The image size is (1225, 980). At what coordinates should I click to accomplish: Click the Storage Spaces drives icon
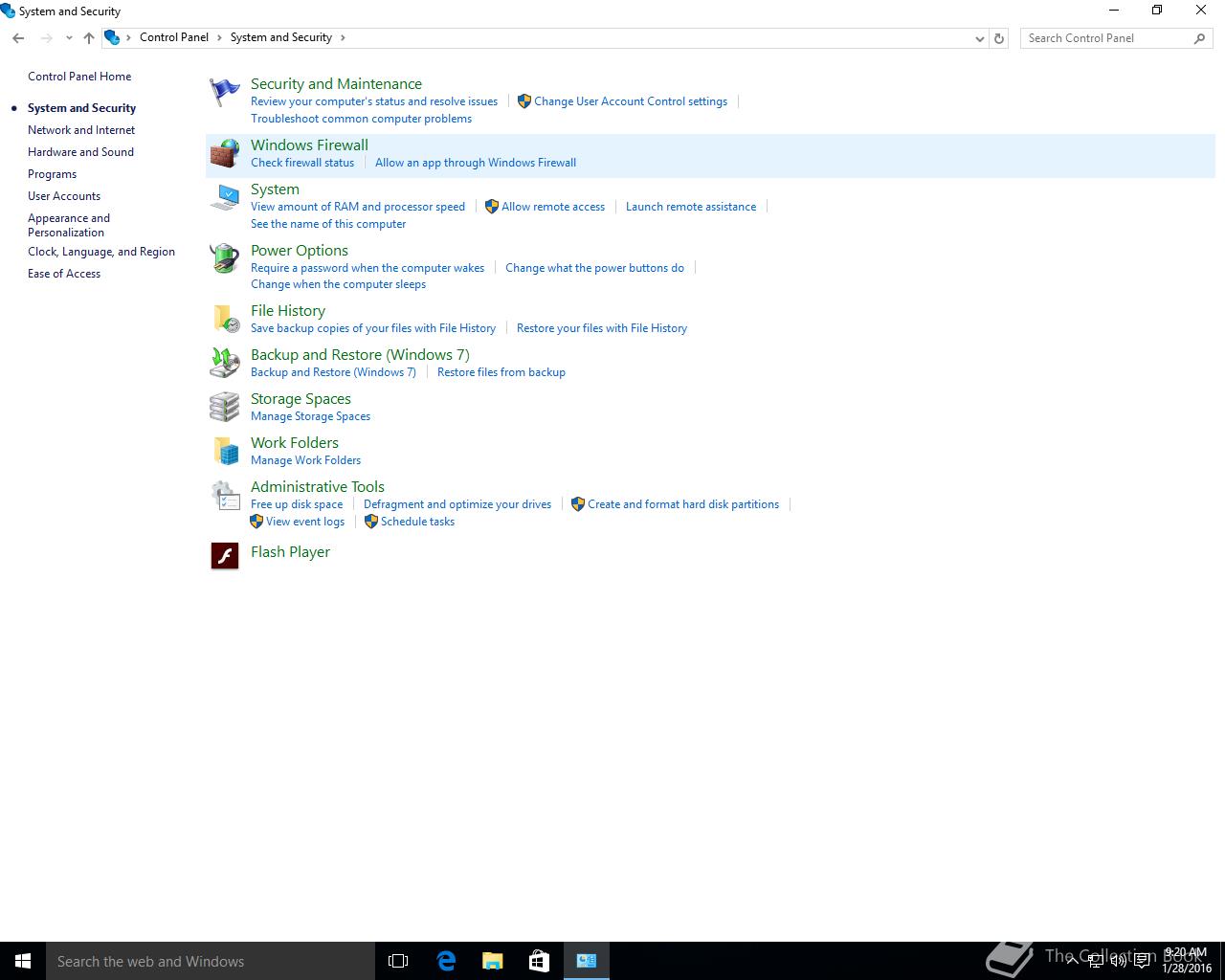225,407
